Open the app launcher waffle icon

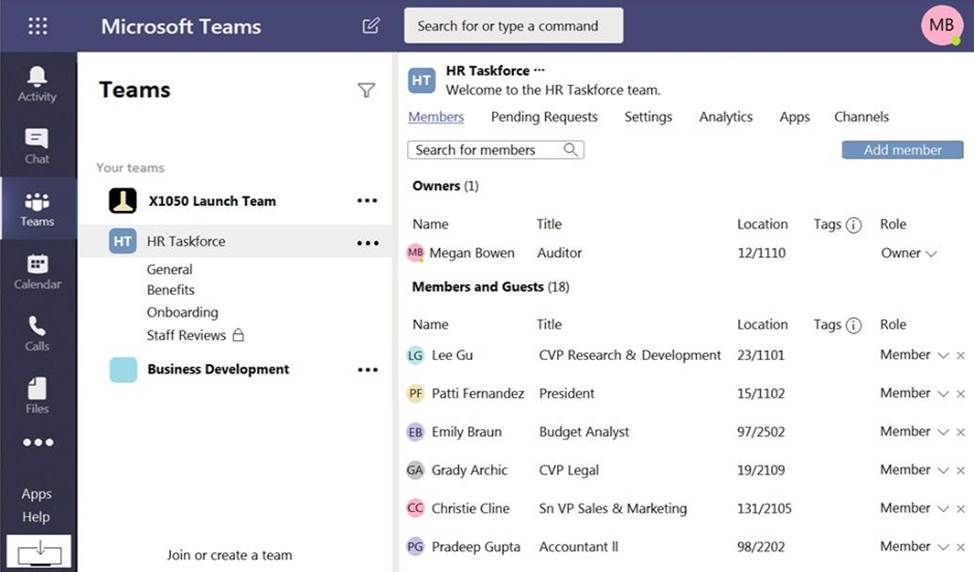coord(37,26)
